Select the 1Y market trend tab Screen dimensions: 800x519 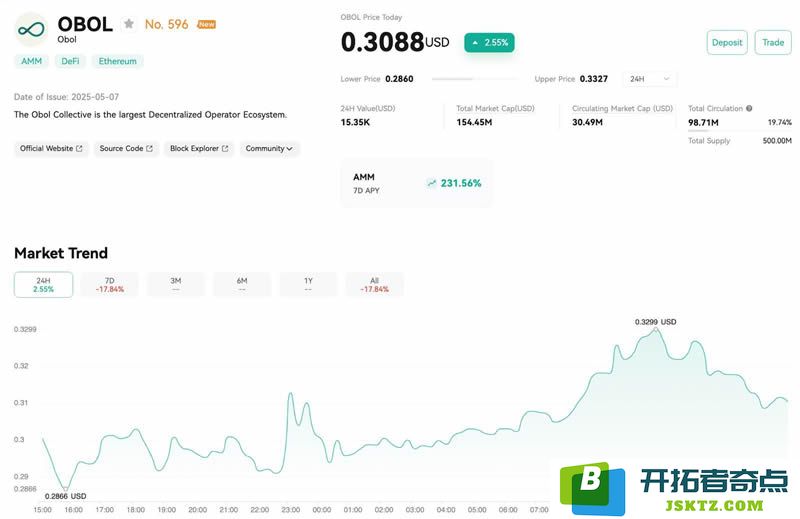(x=308, y=285)
